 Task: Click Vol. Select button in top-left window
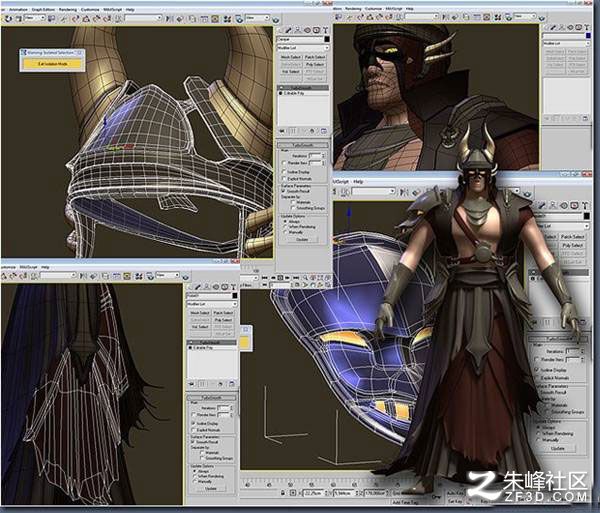tap(291, 72)
